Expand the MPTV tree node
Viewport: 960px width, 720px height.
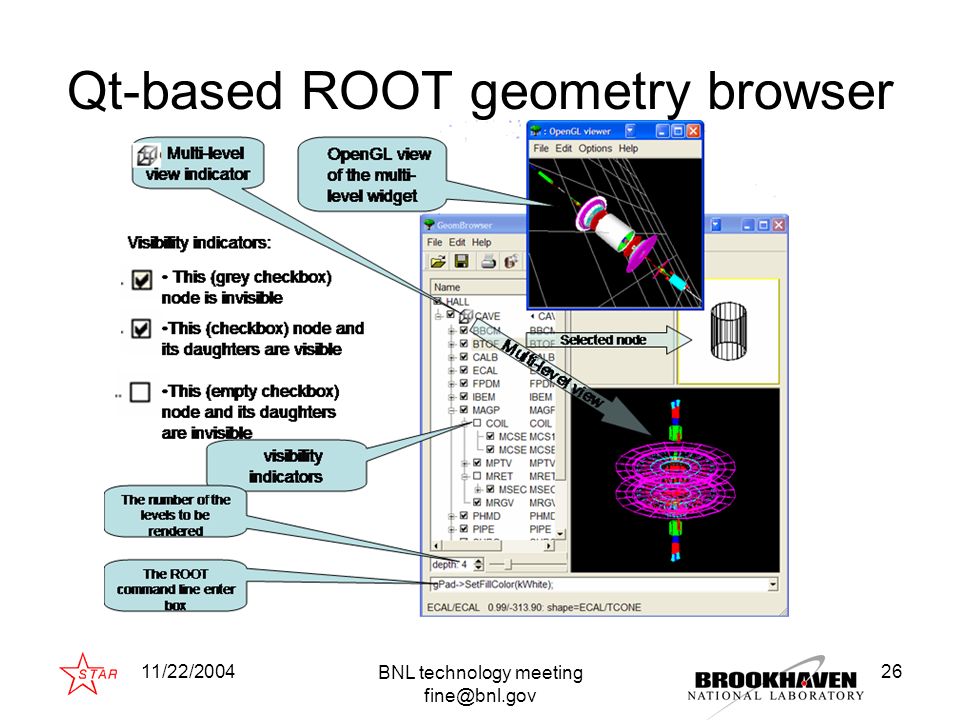465,463
